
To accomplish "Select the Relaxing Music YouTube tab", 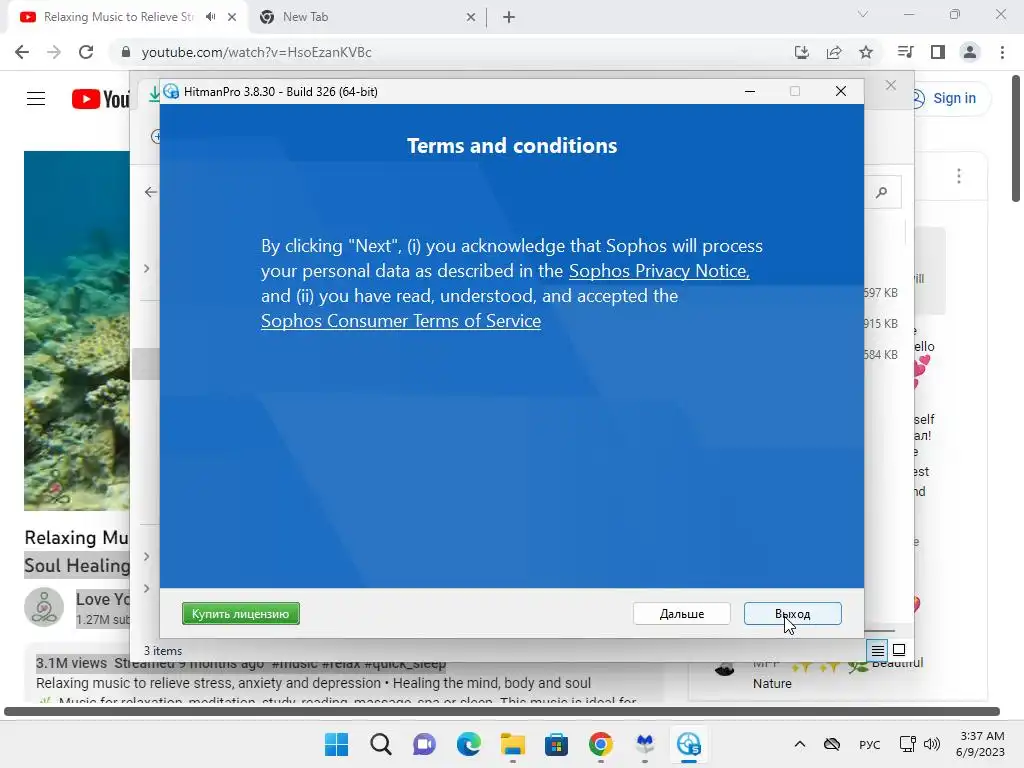I will coord(118,17).
